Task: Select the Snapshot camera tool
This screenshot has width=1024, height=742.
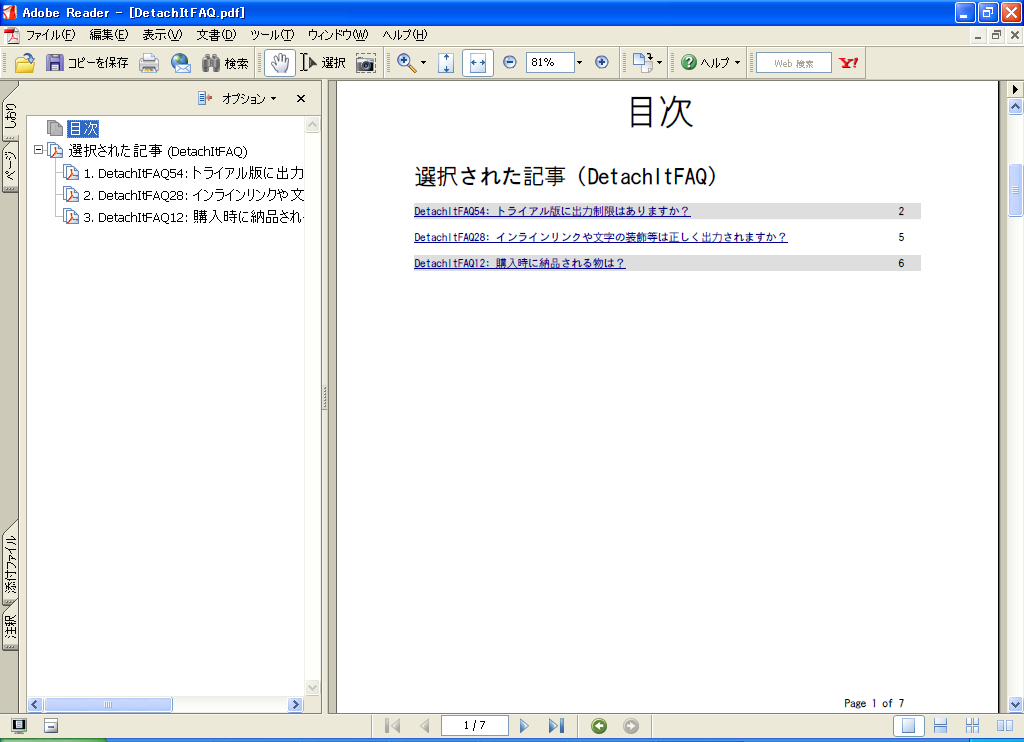Action: (366, 63)
